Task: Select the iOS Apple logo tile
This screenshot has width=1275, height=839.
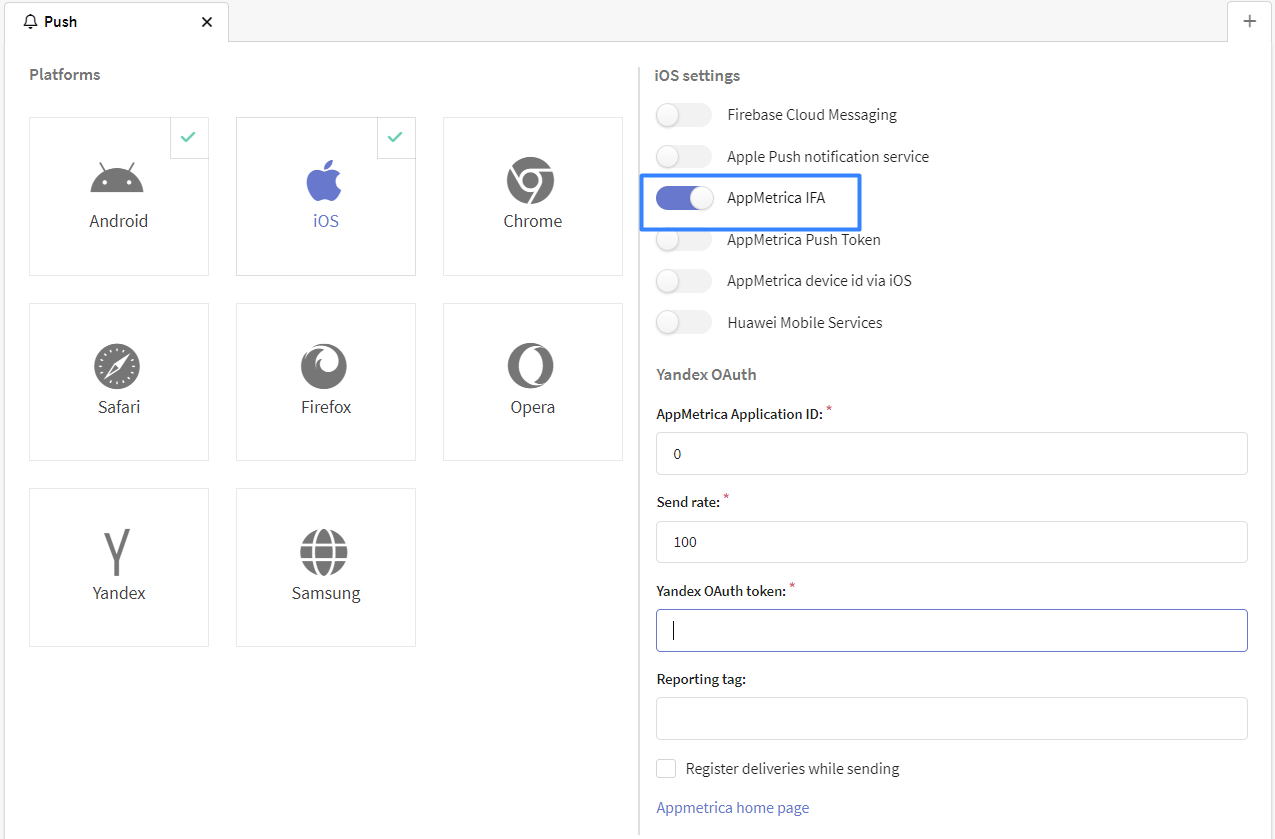Action: click(x=325, y=196)
